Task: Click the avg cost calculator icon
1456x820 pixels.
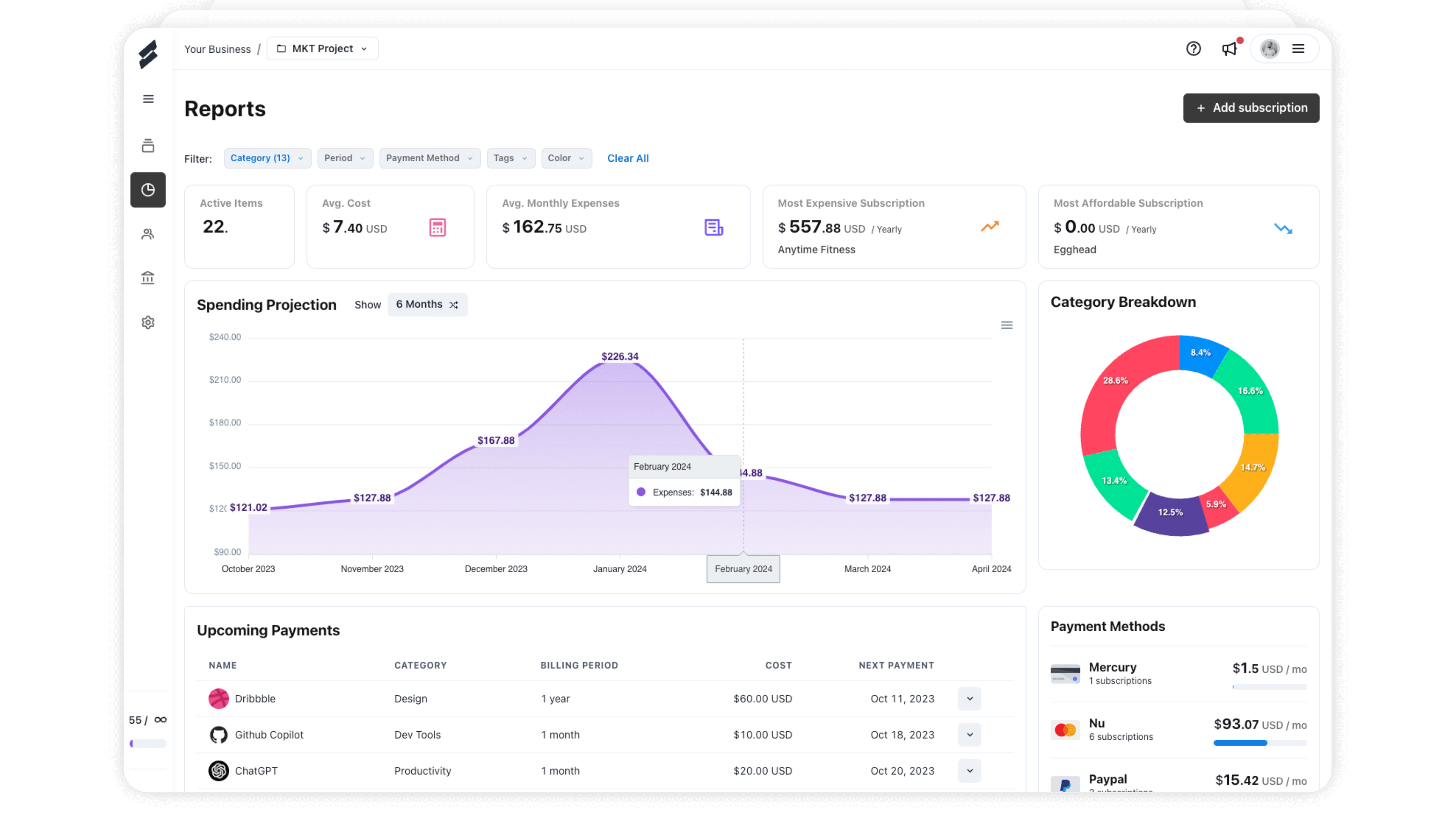Action: 437,227
